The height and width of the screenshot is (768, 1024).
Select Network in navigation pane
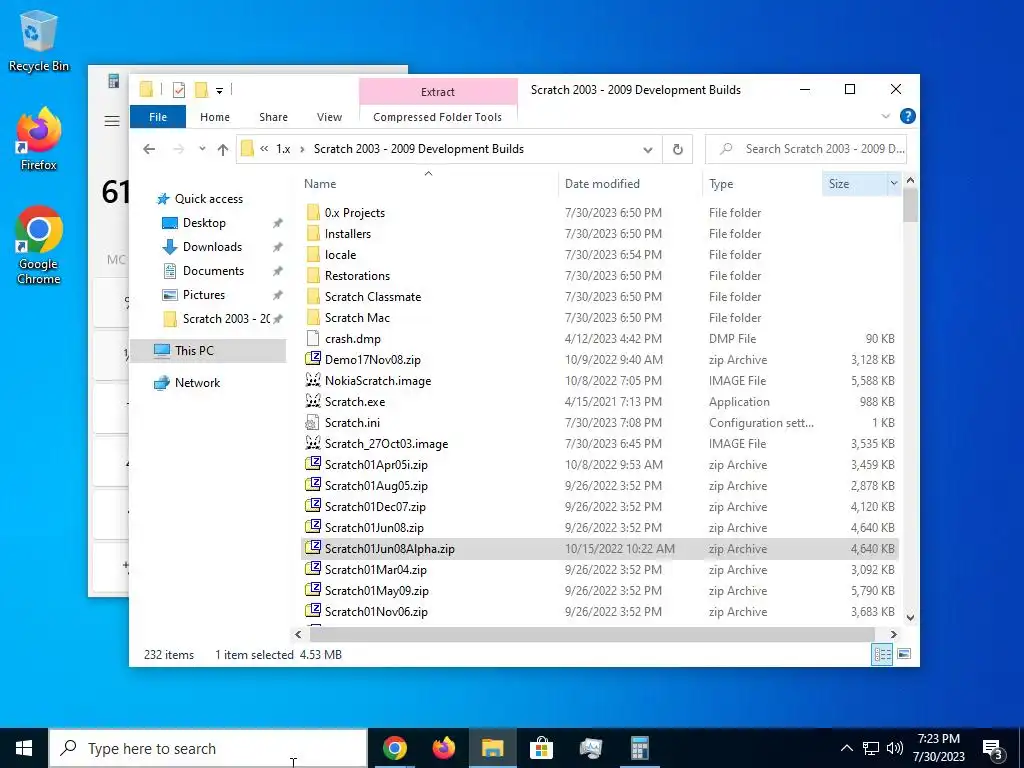(x=197, y=383)
